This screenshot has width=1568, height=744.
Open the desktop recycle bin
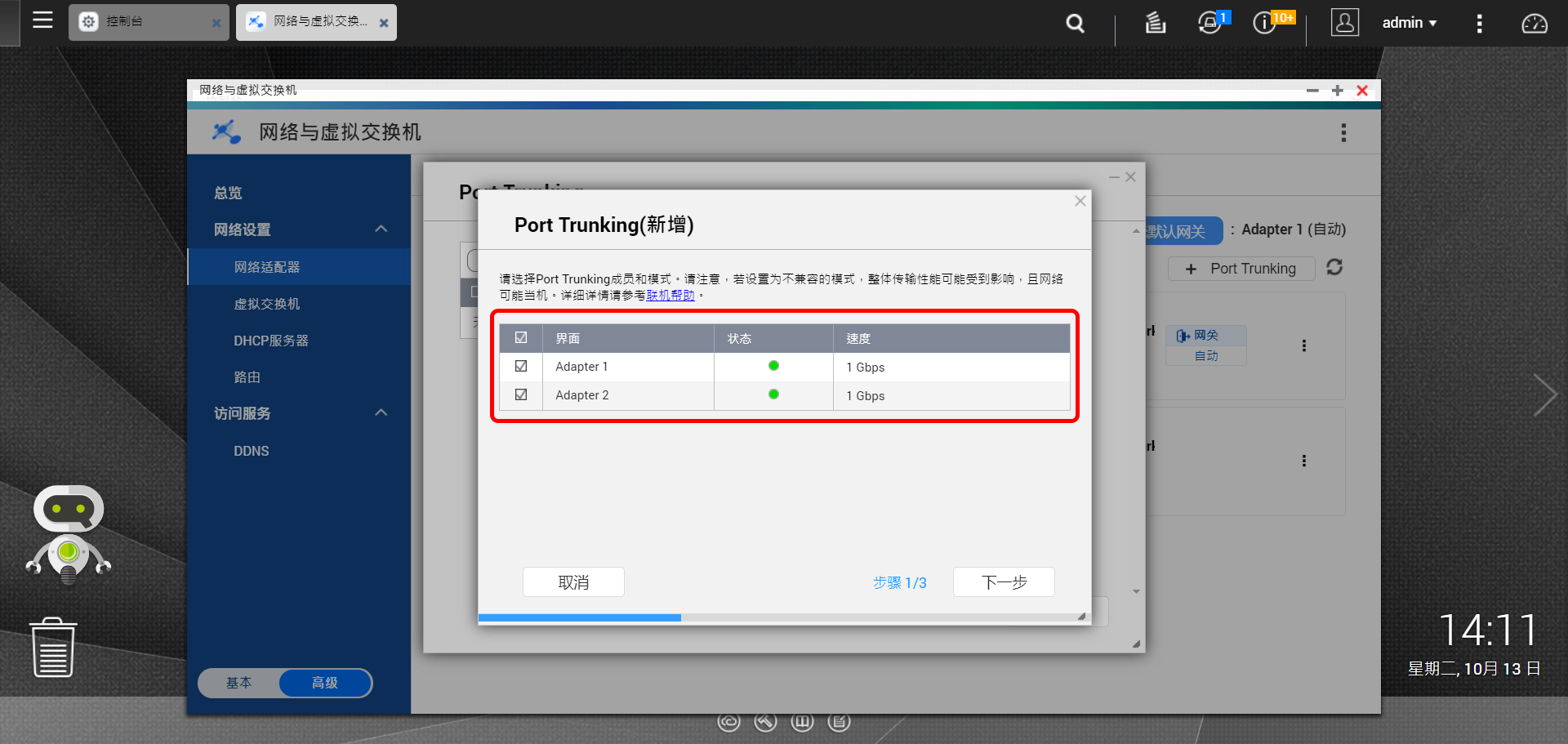(53, 647)
